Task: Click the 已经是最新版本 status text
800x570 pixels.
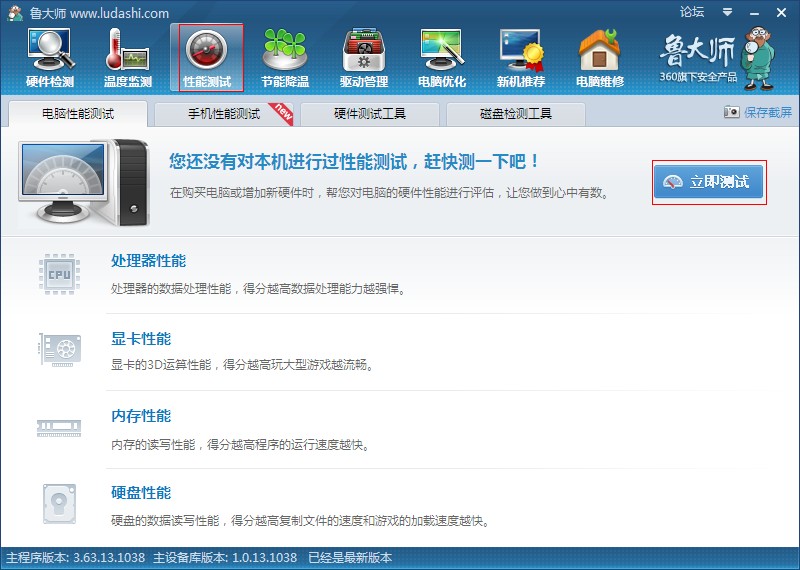Action: 350,557
